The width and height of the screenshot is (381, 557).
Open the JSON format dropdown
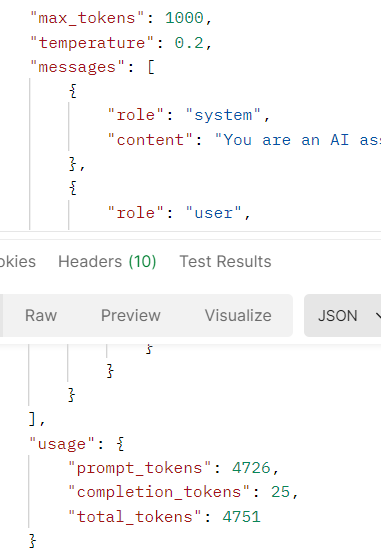tap(343, 315)
